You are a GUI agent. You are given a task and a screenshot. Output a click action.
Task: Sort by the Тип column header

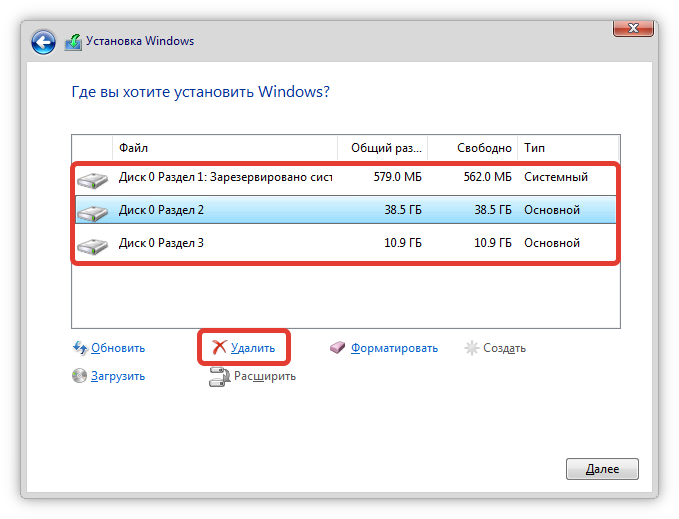(x=568, y=148)
